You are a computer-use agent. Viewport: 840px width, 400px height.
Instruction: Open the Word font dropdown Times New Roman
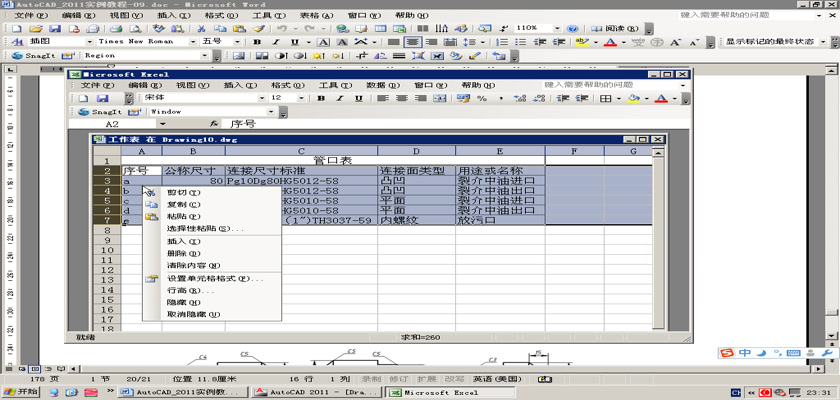pyautogui.click(x=193, y=42)
